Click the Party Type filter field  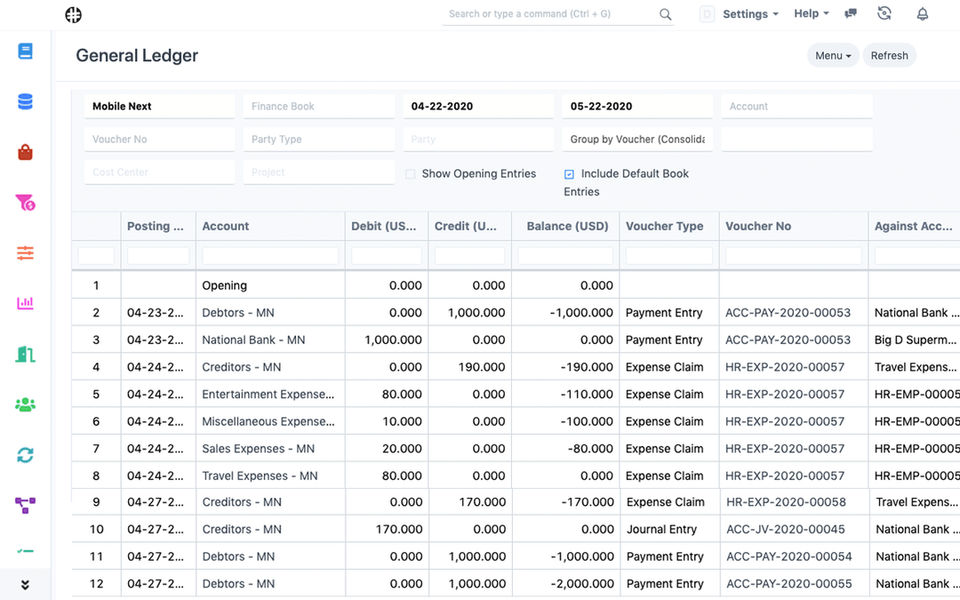tap(318, 139)
